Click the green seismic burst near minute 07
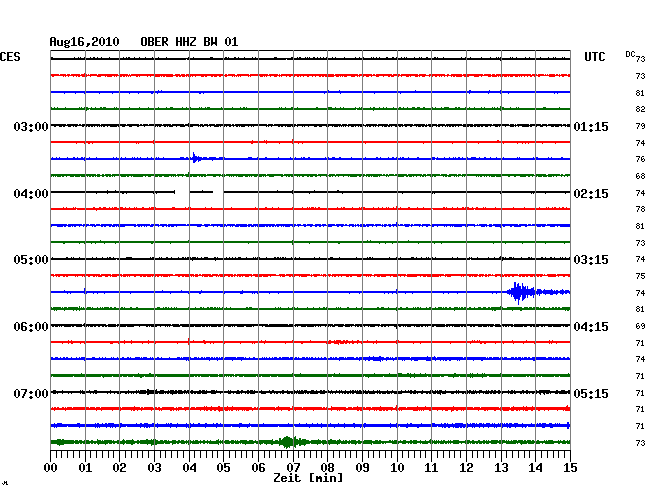650x494 pixels. click(x=290, y=442)
